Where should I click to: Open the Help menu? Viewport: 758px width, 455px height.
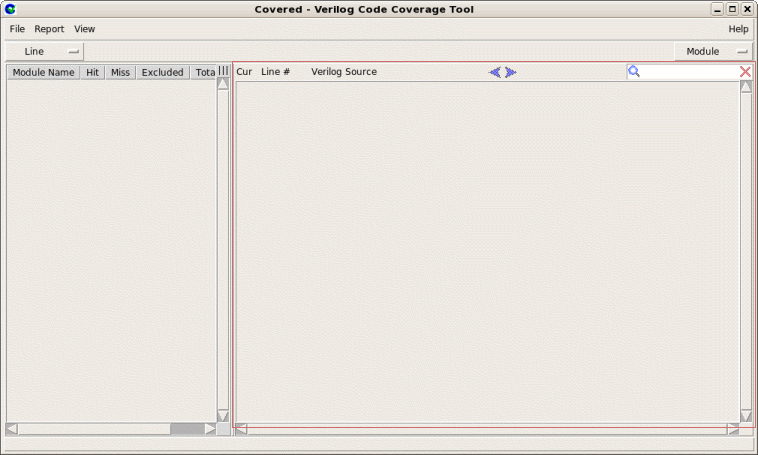738,29
